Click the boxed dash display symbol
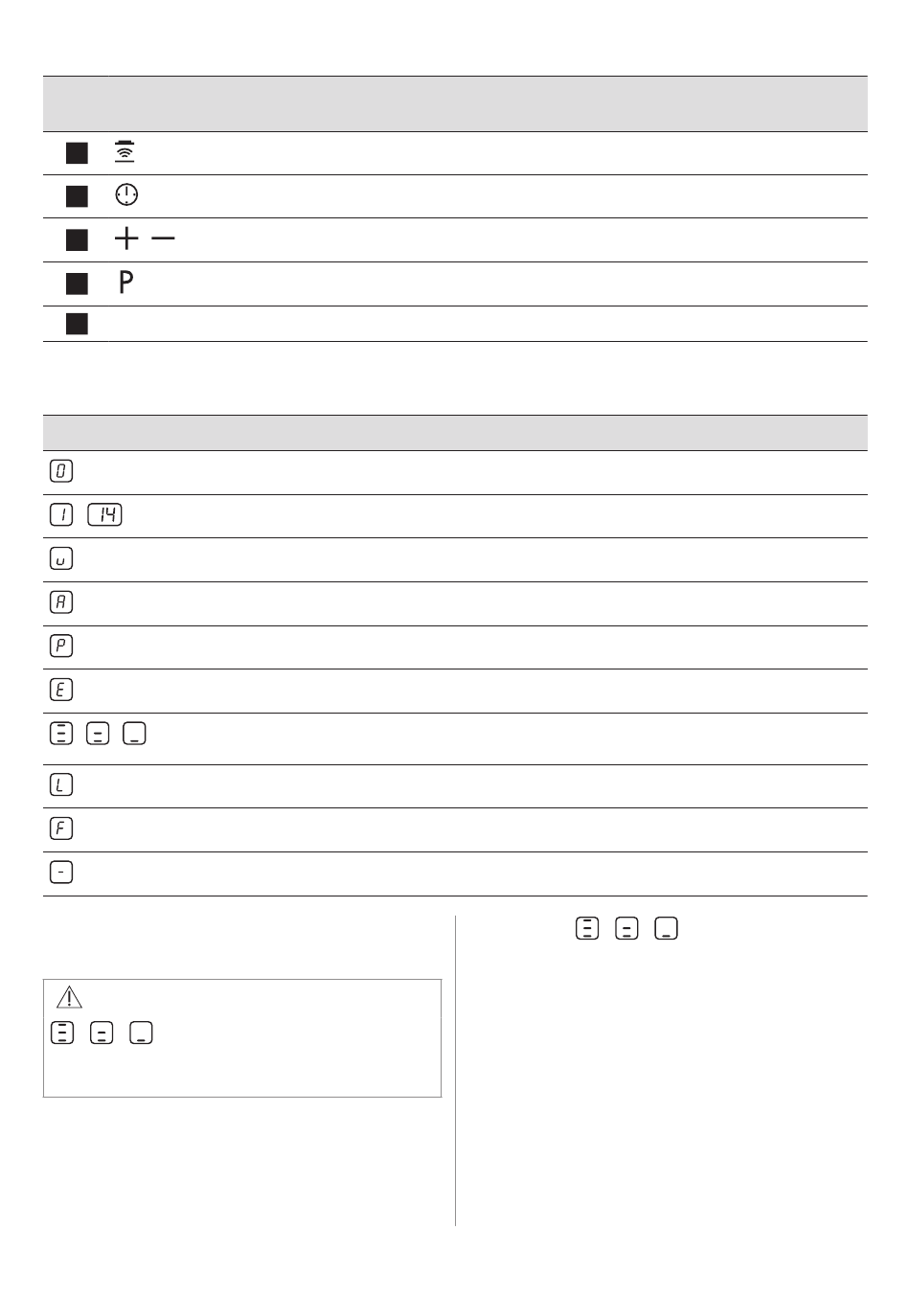The image size is (910, 1316). (x=61, y=873)
